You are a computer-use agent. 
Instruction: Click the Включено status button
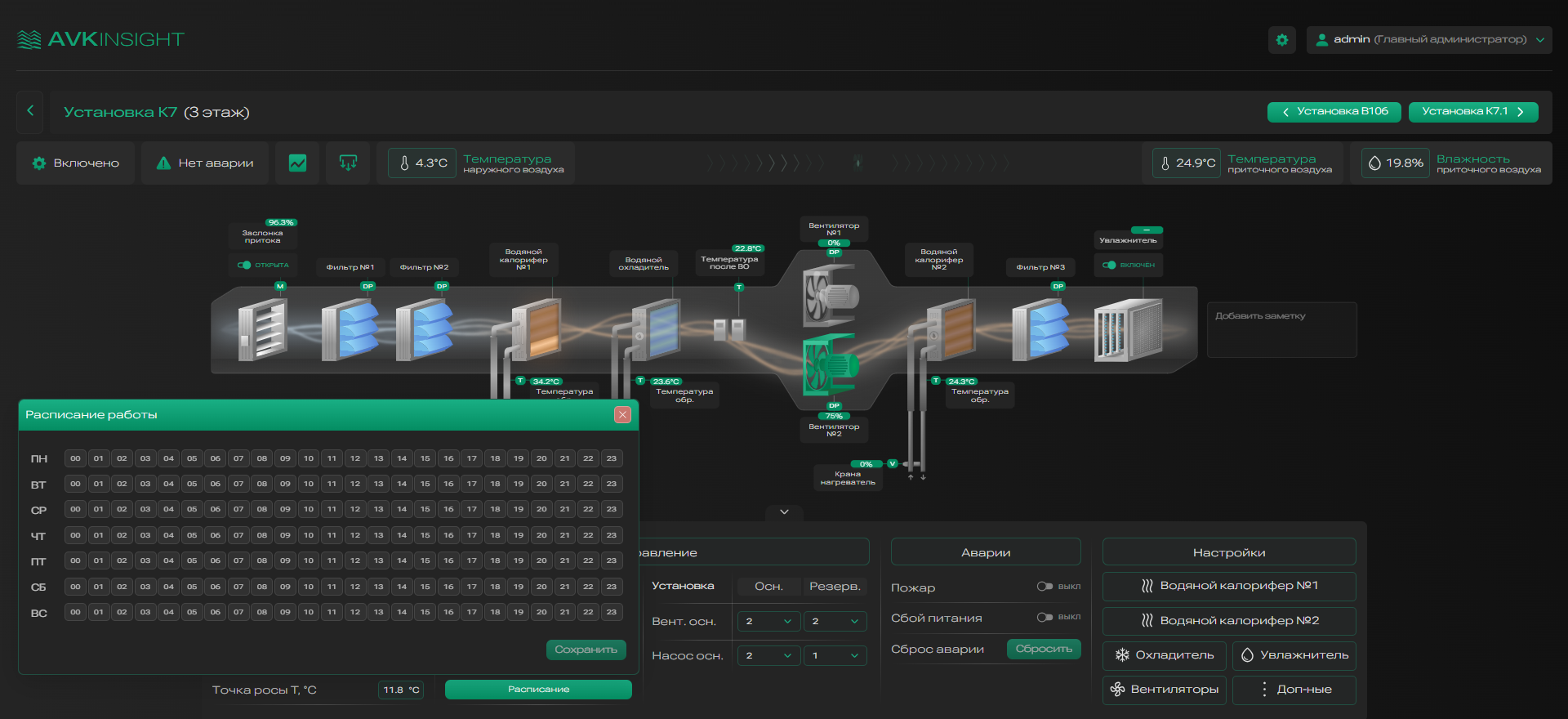tap(75, 163)
